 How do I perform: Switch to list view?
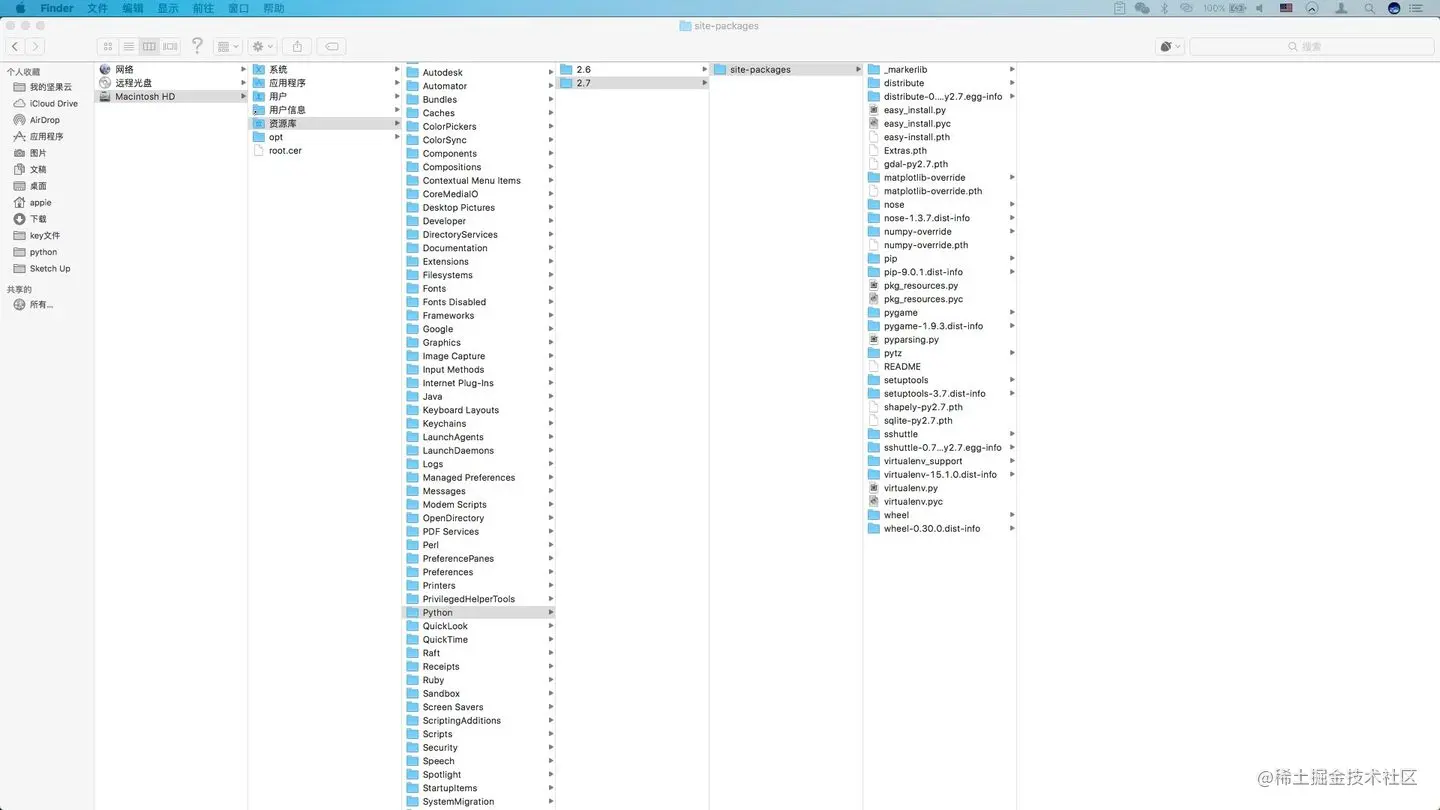129,46
